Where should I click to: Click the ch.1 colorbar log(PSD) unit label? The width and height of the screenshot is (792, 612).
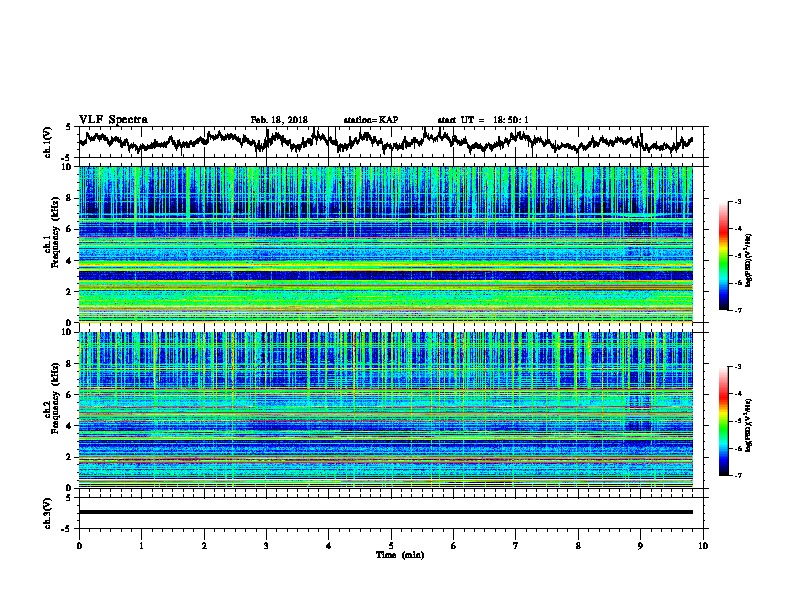coord(749,261)
